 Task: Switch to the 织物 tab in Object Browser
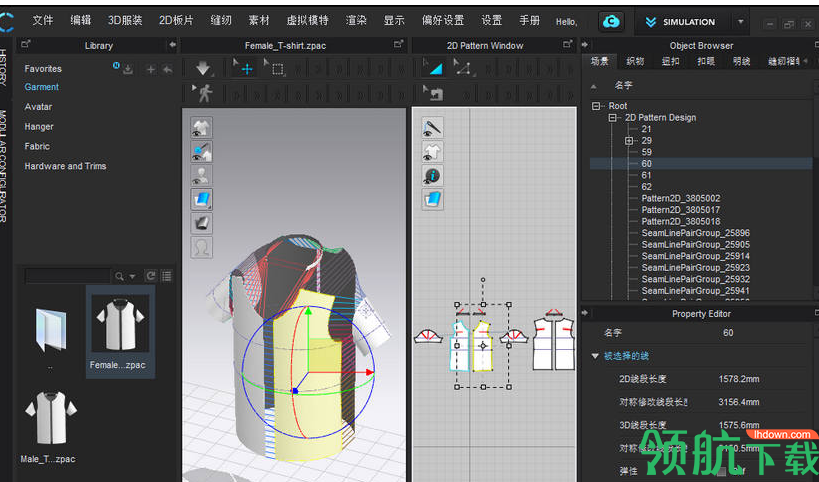[635, 61]
